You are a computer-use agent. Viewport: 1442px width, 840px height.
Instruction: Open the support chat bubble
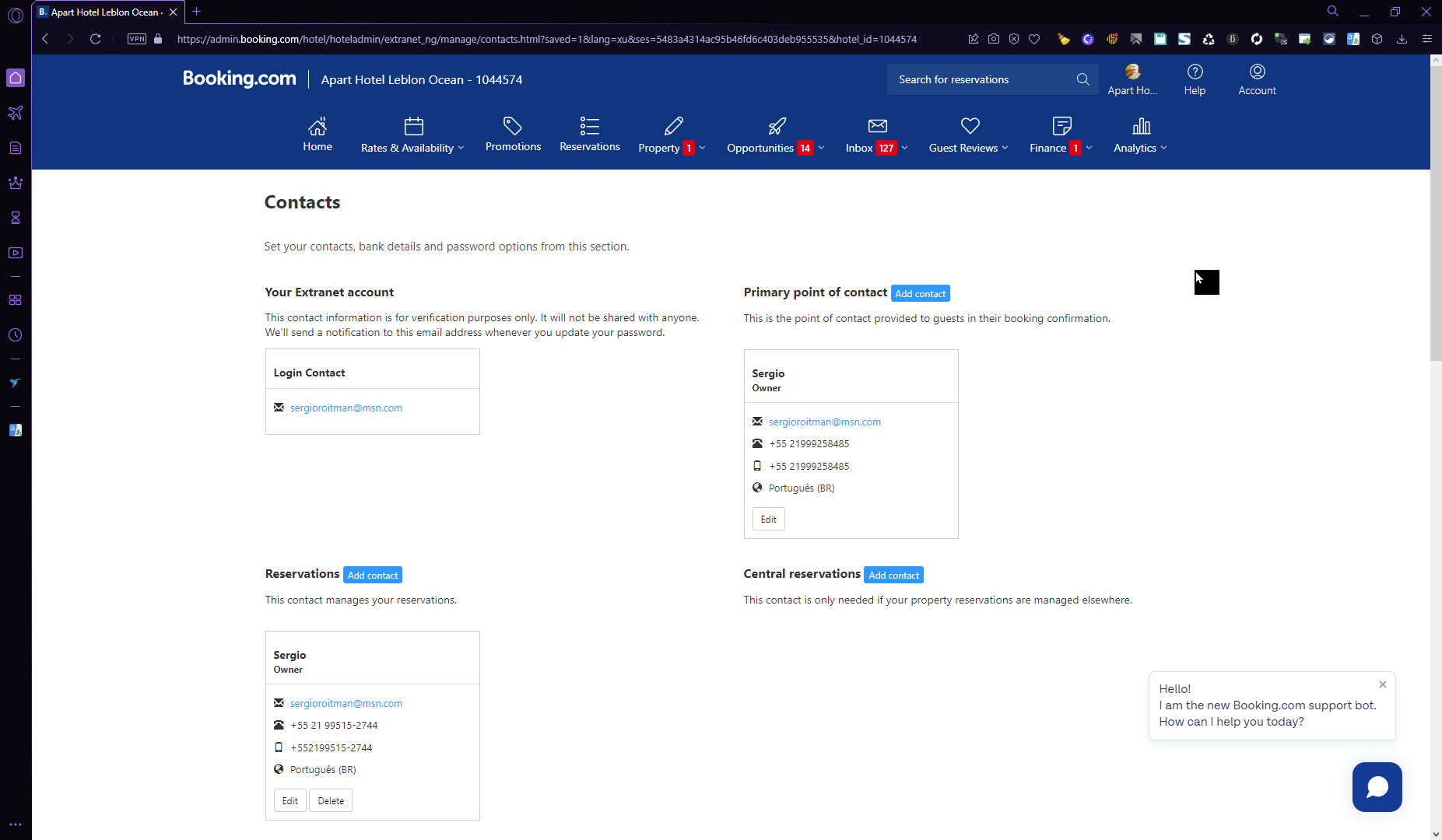[x=1377, y=787]
